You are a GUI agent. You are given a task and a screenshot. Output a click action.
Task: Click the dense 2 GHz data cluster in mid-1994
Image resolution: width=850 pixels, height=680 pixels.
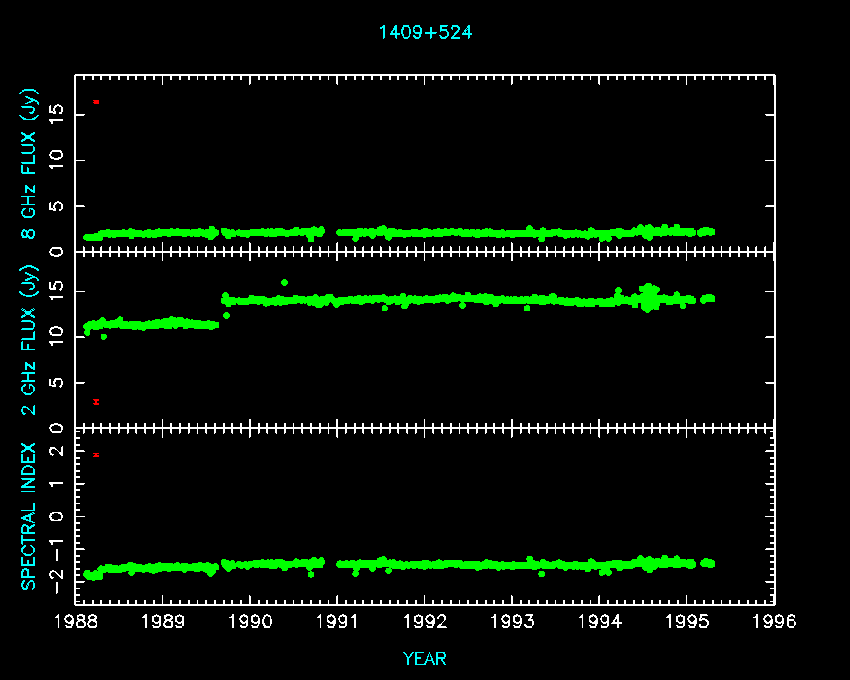coord(649,297)
